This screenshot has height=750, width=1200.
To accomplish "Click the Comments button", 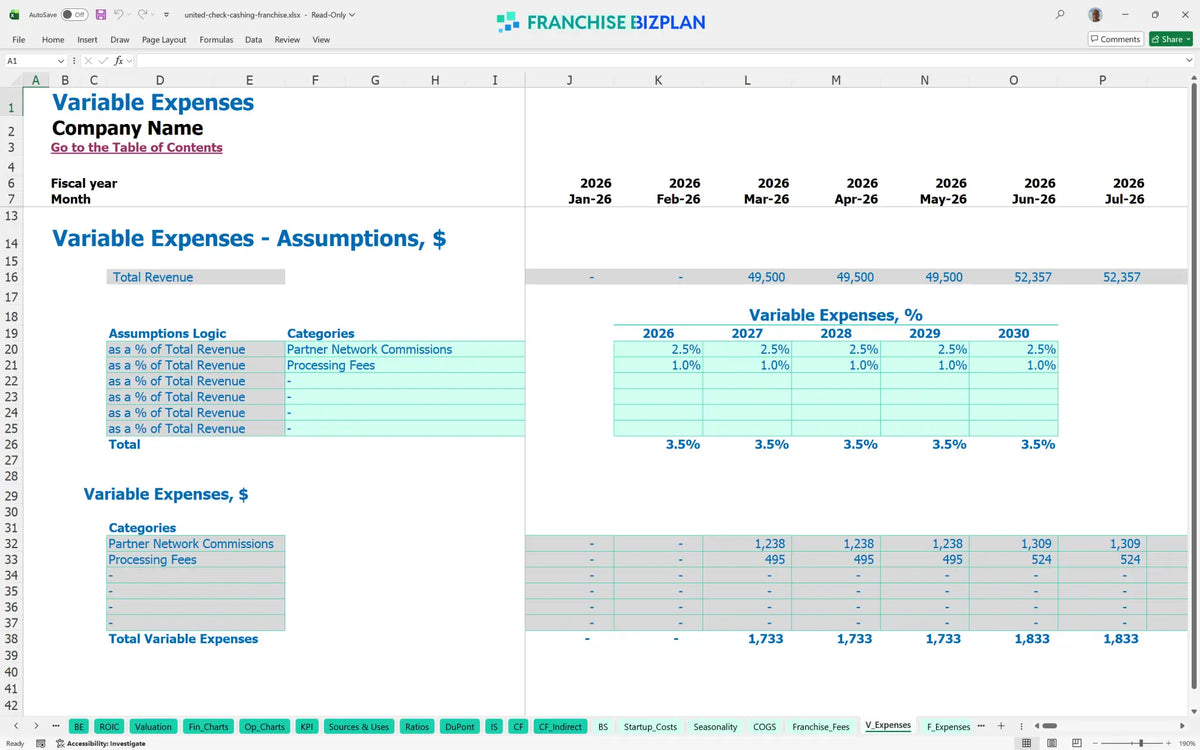I will 1115,39.
